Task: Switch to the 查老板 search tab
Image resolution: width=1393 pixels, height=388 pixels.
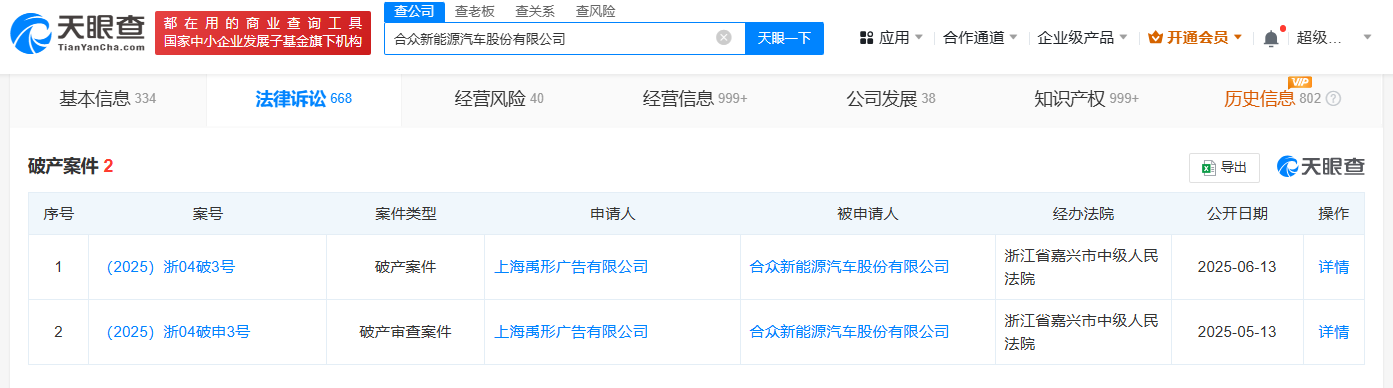Action: click(474, 11)
